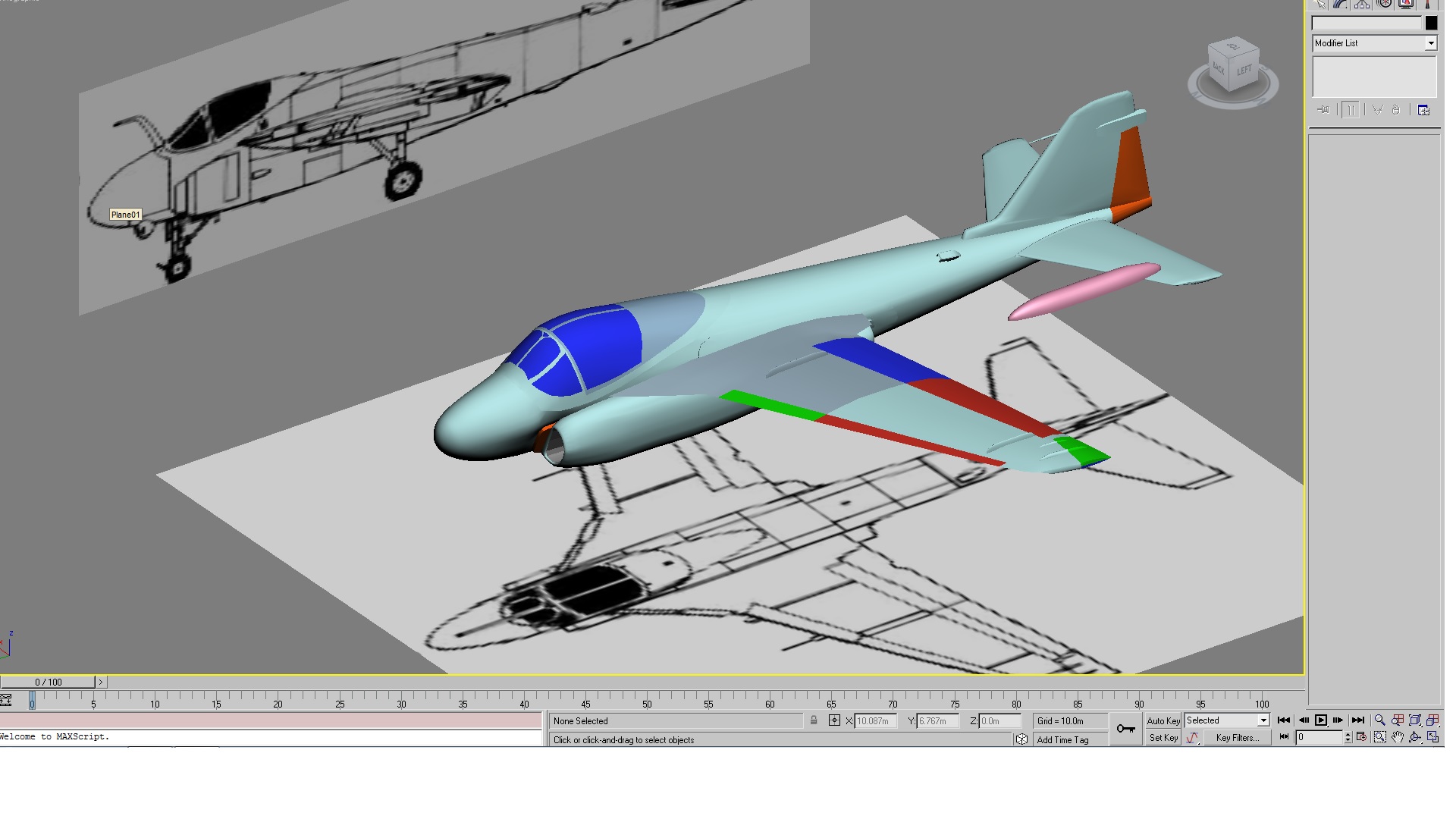Click the X coordinate field

coord(876,721)
